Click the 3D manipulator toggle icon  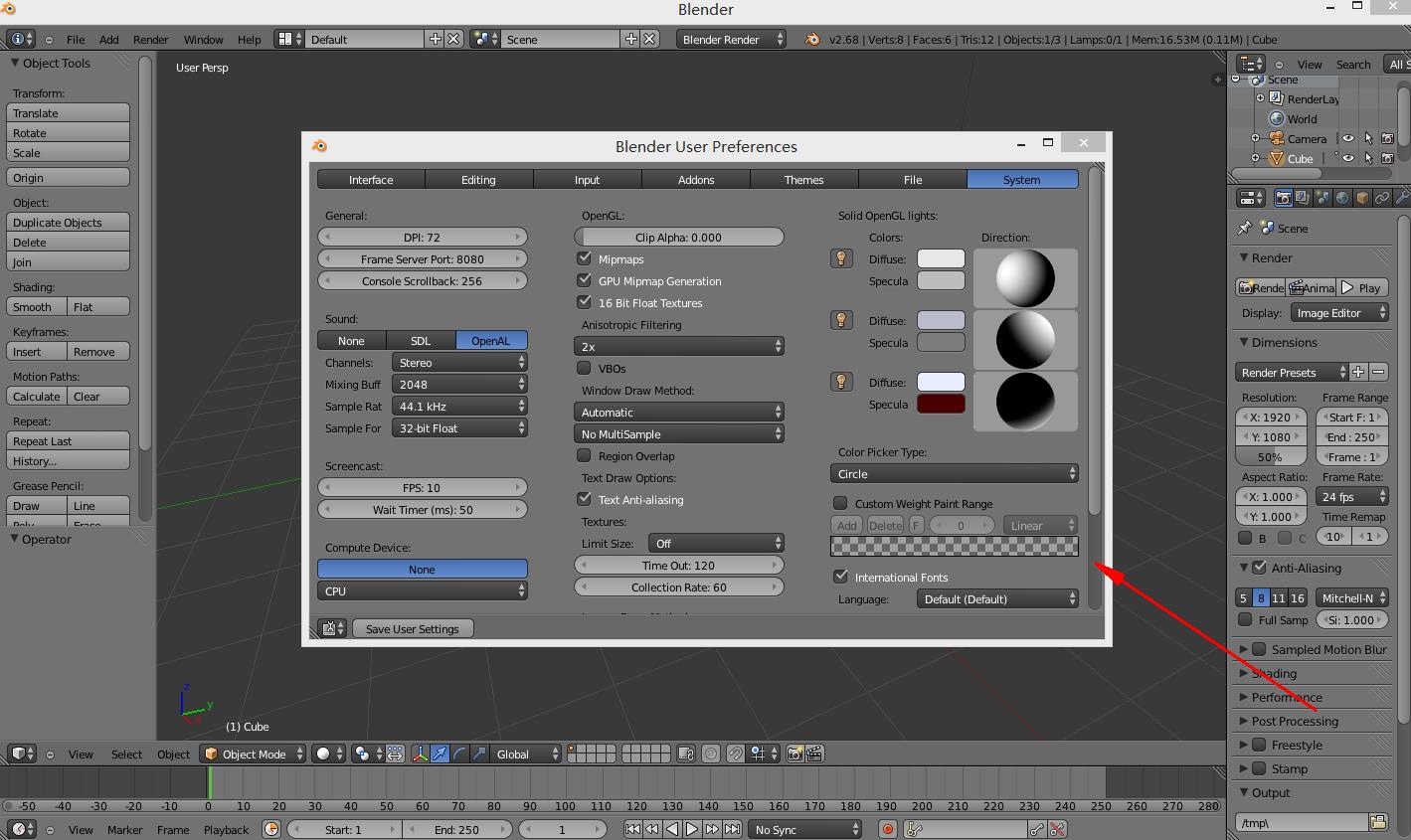pos(420,754)
